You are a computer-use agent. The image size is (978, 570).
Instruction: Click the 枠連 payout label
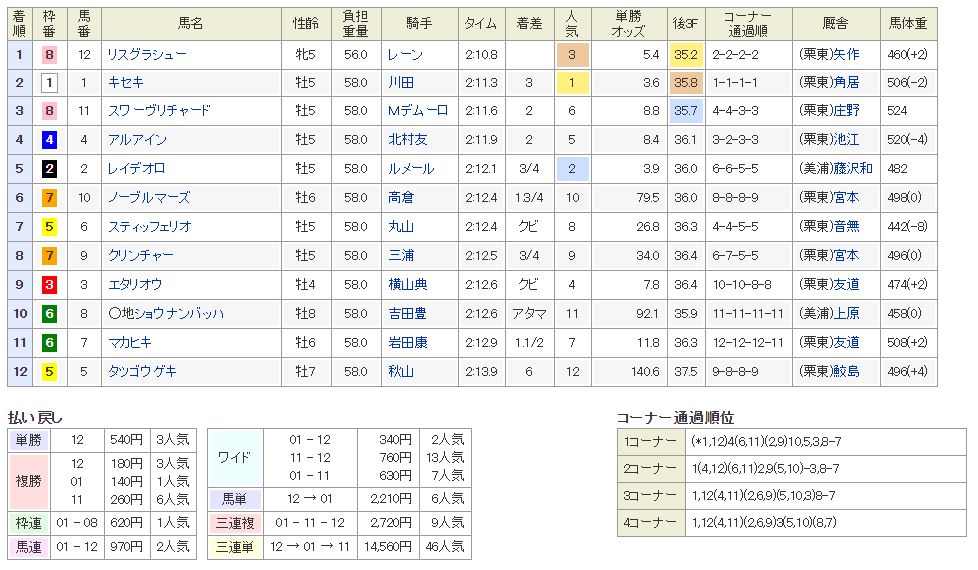point(29,523)
